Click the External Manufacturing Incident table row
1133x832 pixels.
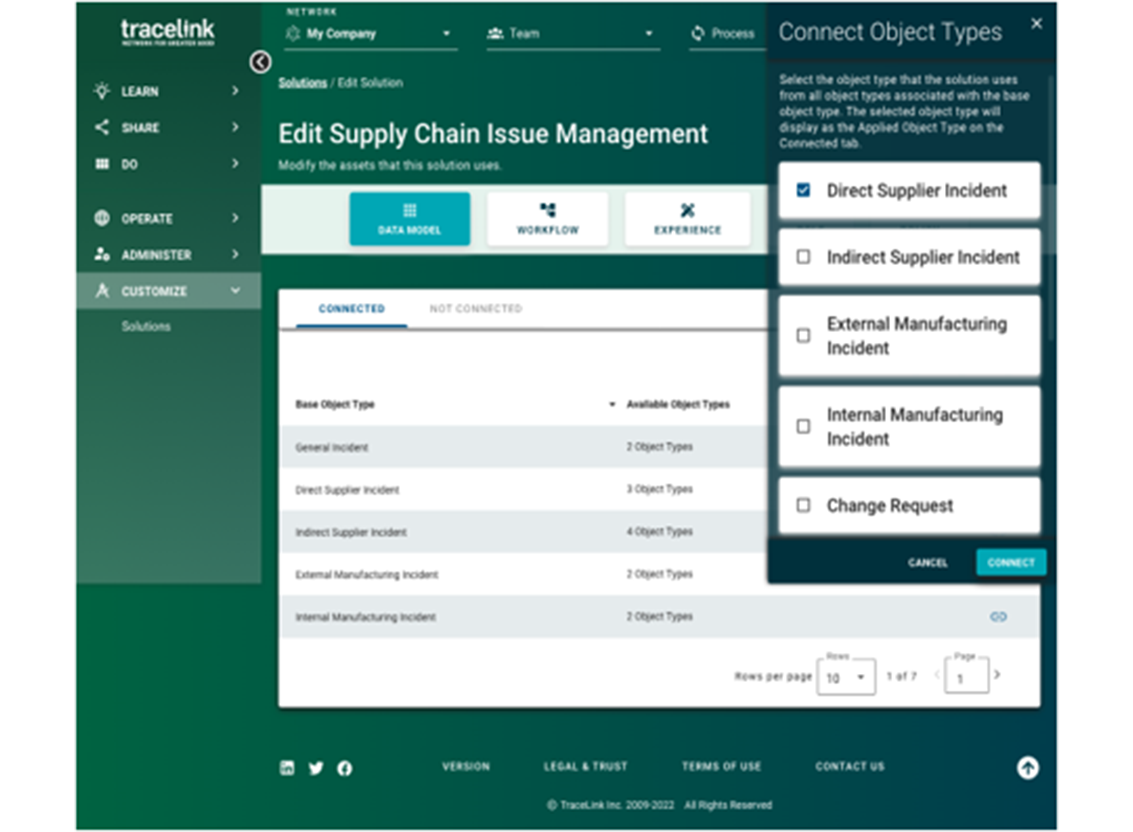point(524,575)
